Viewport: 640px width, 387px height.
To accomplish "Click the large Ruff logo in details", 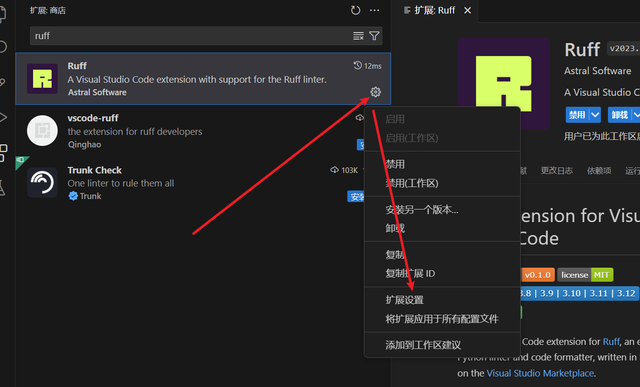I will pyautogui.click(x=503, y=84).
